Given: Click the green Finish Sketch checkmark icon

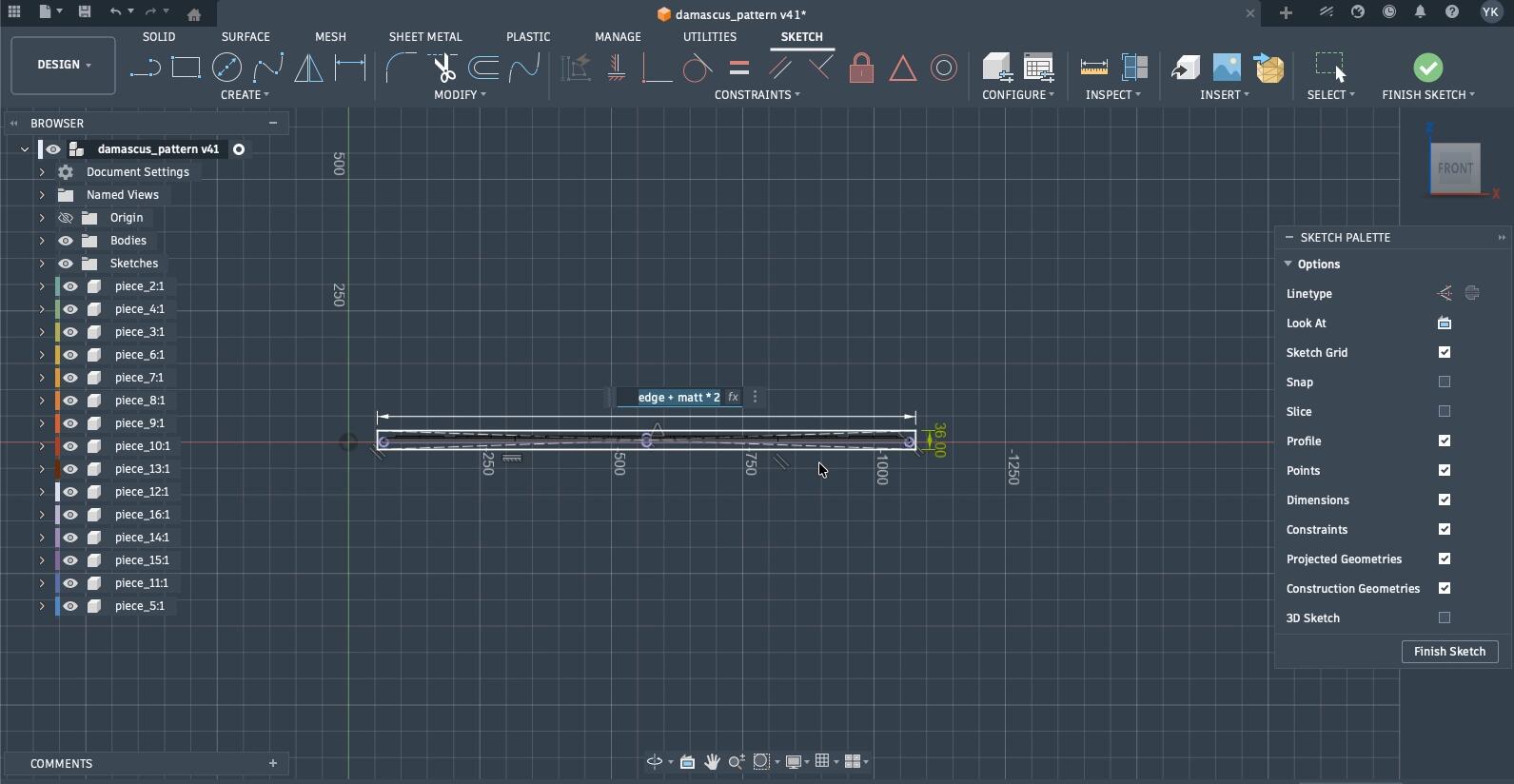Looking at the screenshot, I should point(1427,68).
